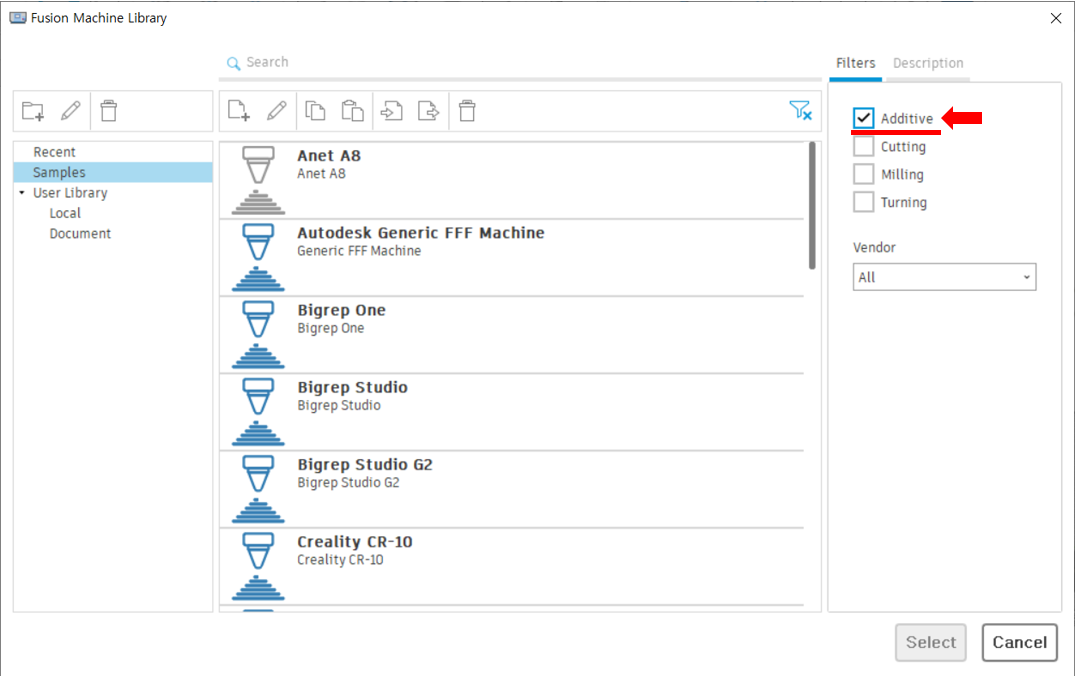Click the Autodesk Generic FFF Machine icon
This screenshot has height=676, width=1076.
click(x=258, y=257)
